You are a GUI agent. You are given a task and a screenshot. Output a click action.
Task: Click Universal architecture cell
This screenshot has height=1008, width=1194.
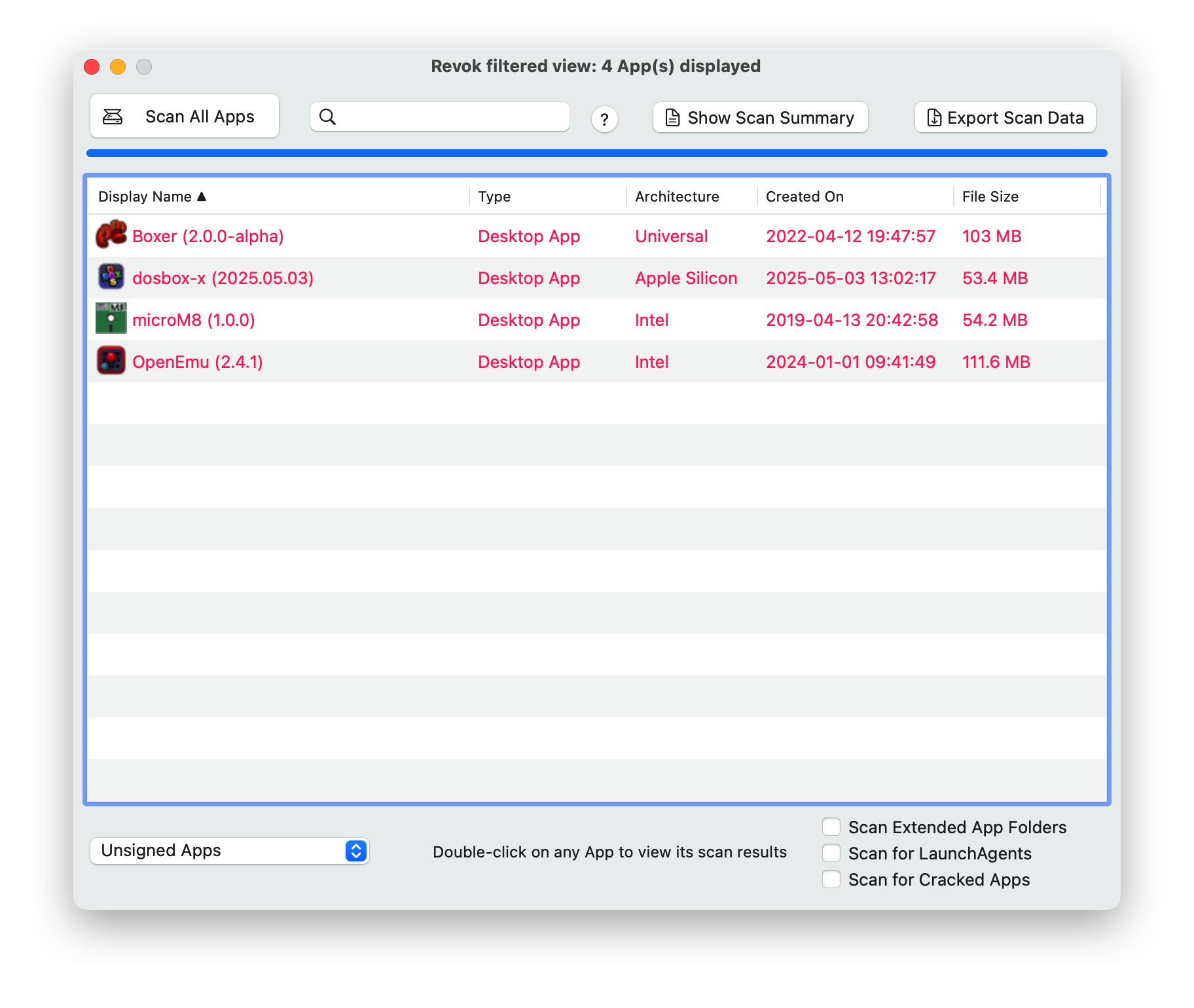[672, 236]
